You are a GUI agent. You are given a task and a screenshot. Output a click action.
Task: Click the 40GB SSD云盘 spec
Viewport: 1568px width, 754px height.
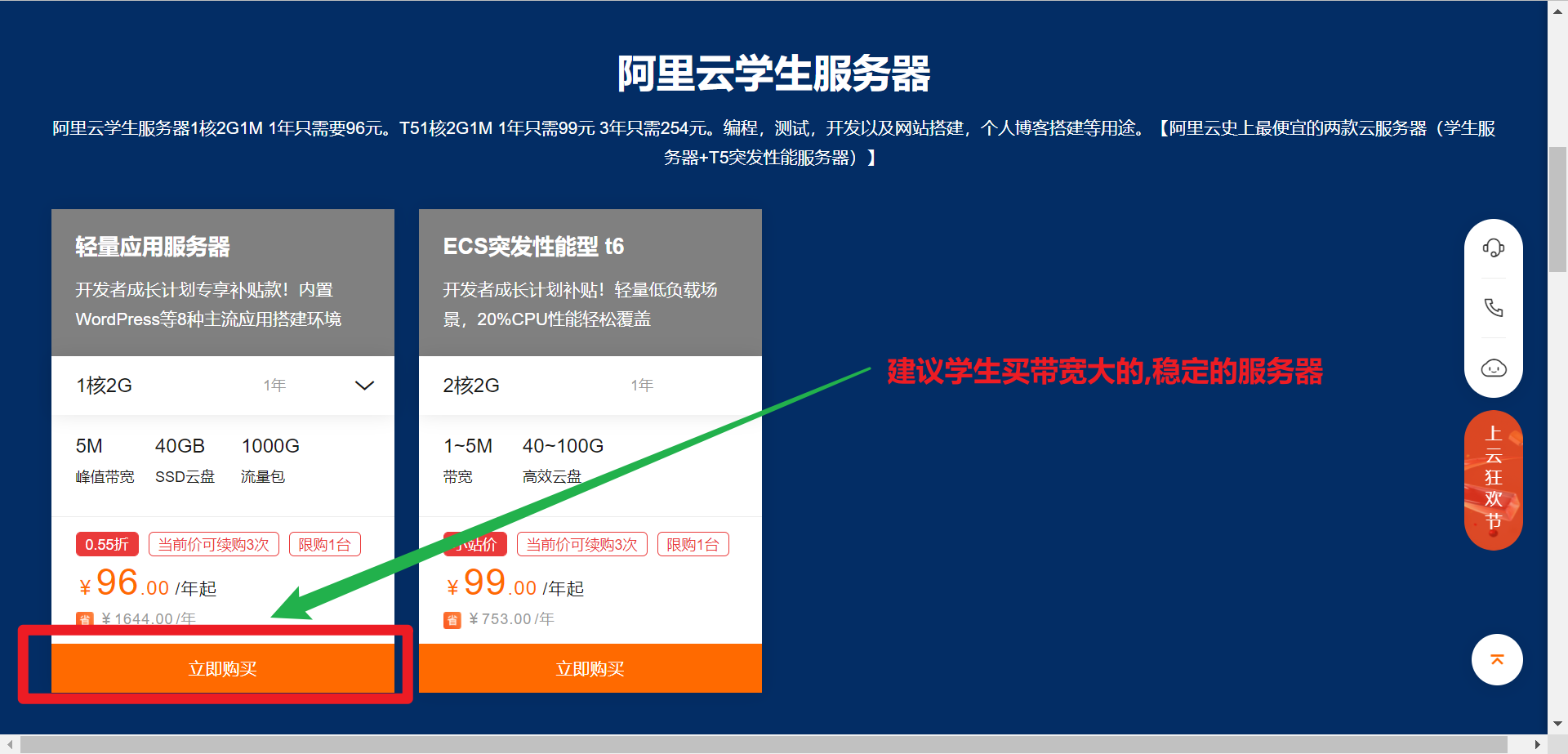tap(185, 461)
